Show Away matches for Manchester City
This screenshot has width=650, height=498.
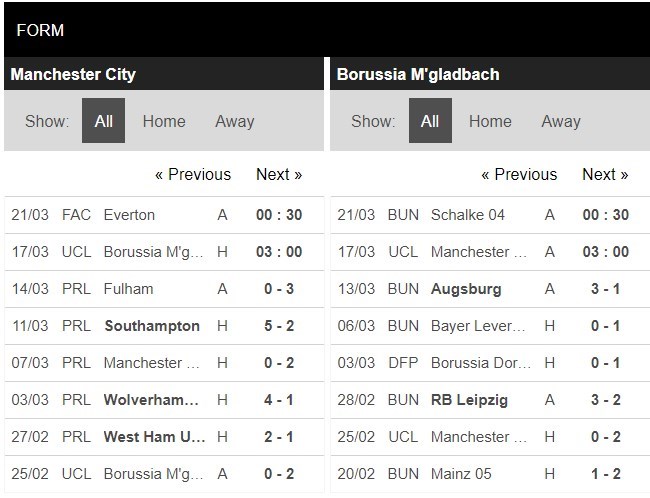click(234, 121)
